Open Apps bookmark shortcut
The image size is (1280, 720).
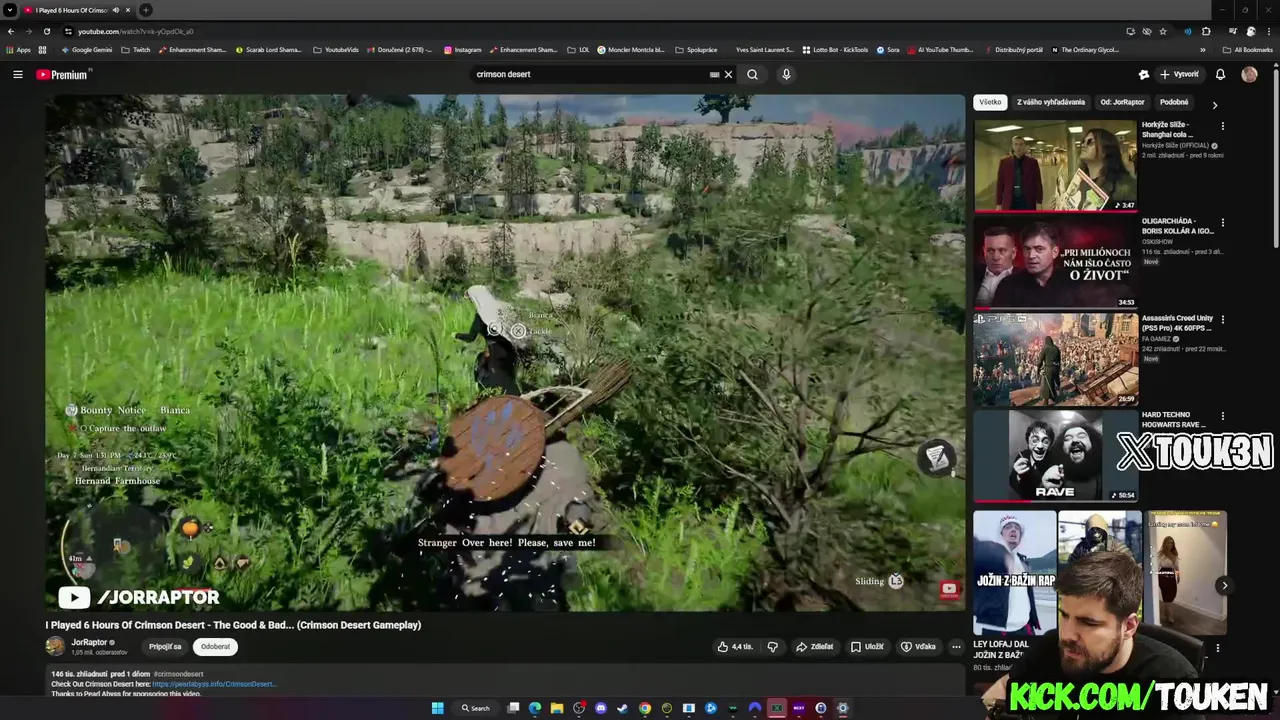click(x=19, y=49)
